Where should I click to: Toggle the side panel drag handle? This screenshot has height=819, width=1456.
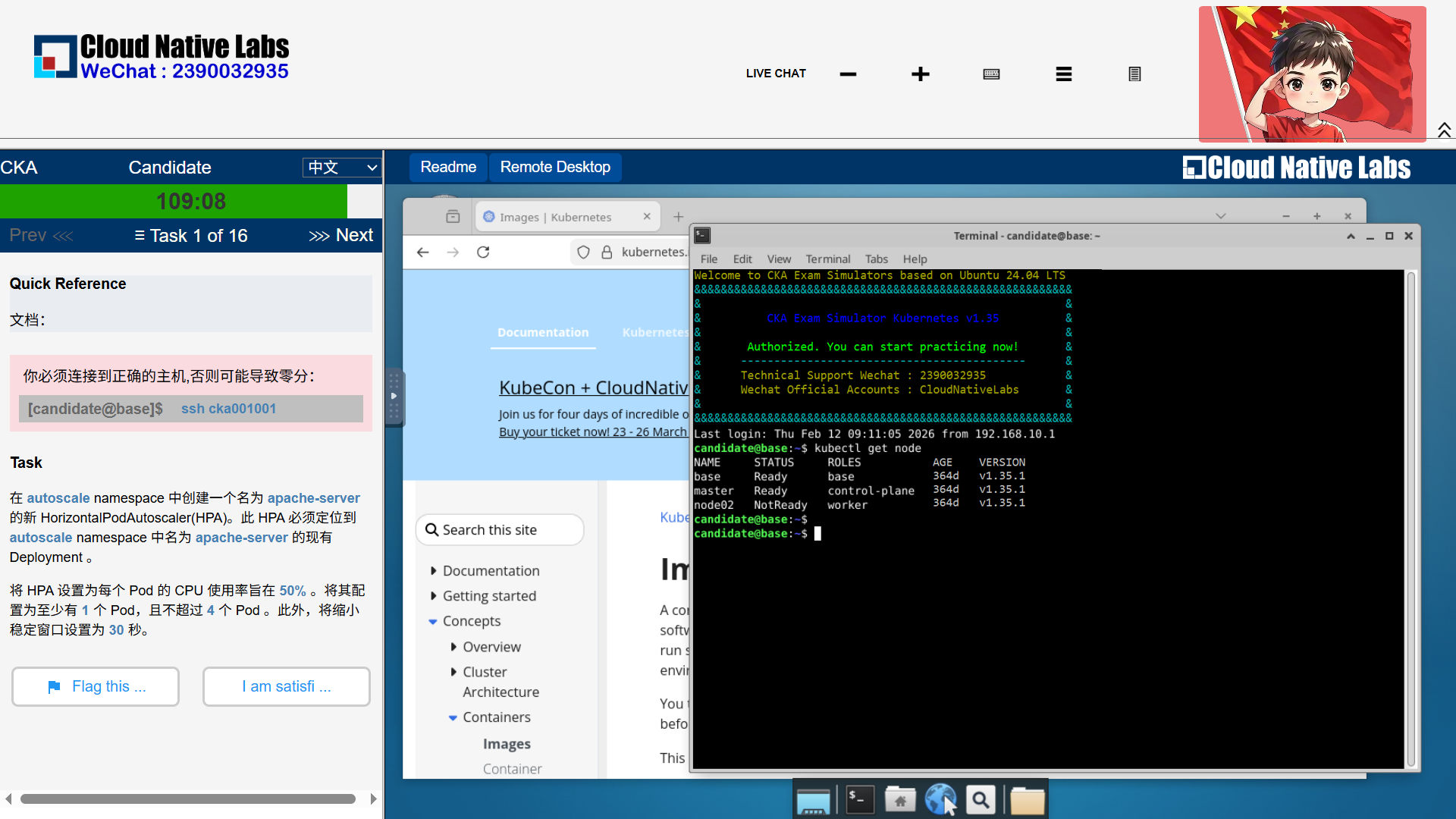pos(394,396)
